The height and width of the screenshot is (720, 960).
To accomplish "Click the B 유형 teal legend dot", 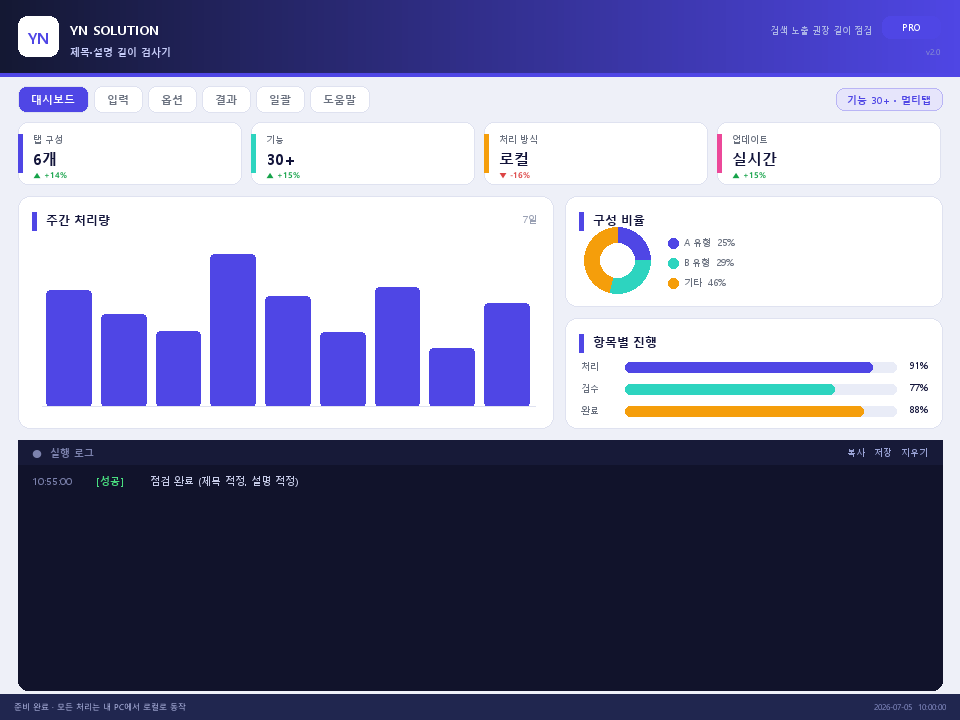I will 673,263.
